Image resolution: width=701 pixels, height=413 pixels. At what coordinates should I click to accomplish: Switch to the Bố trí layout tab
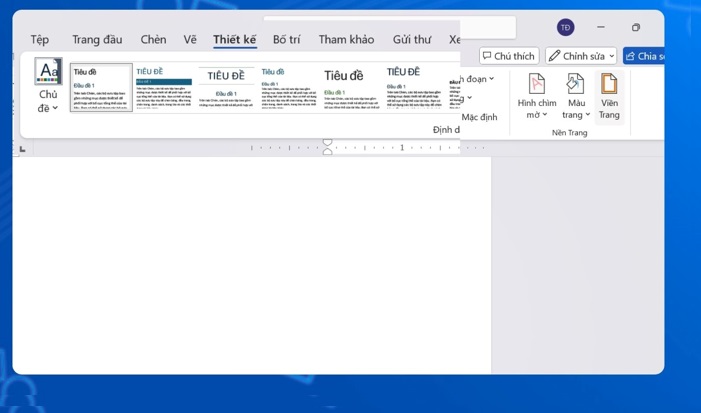pyautogui.click(x=286, y=40)
